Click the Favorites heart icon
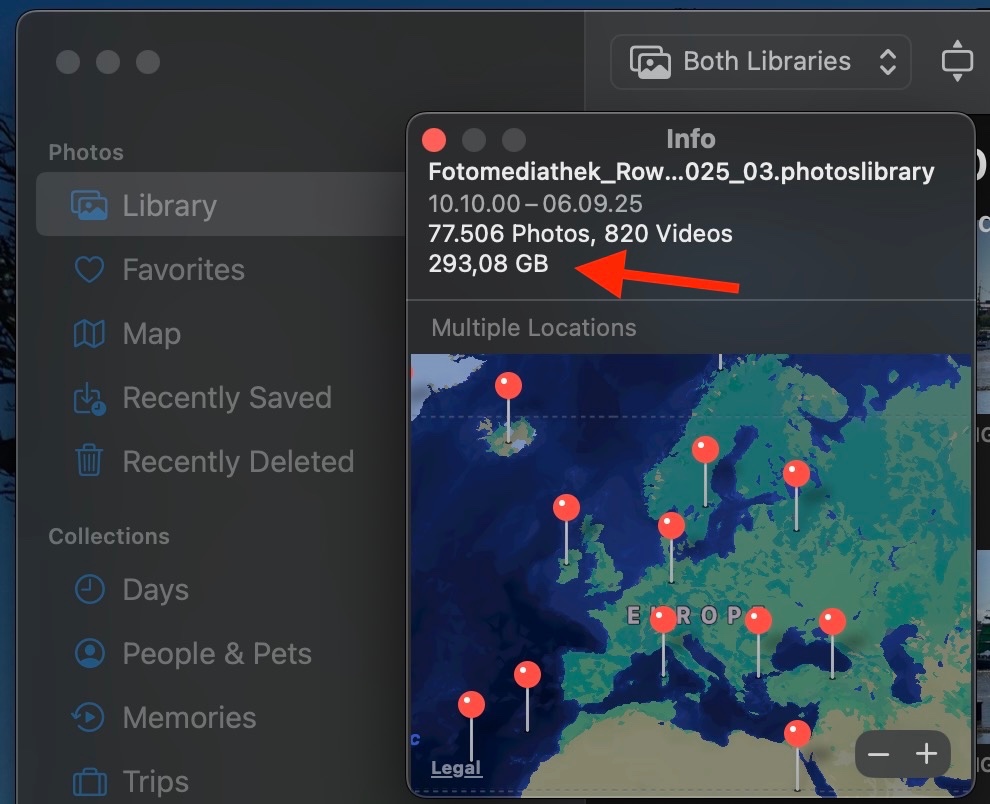 pos(89,270)
